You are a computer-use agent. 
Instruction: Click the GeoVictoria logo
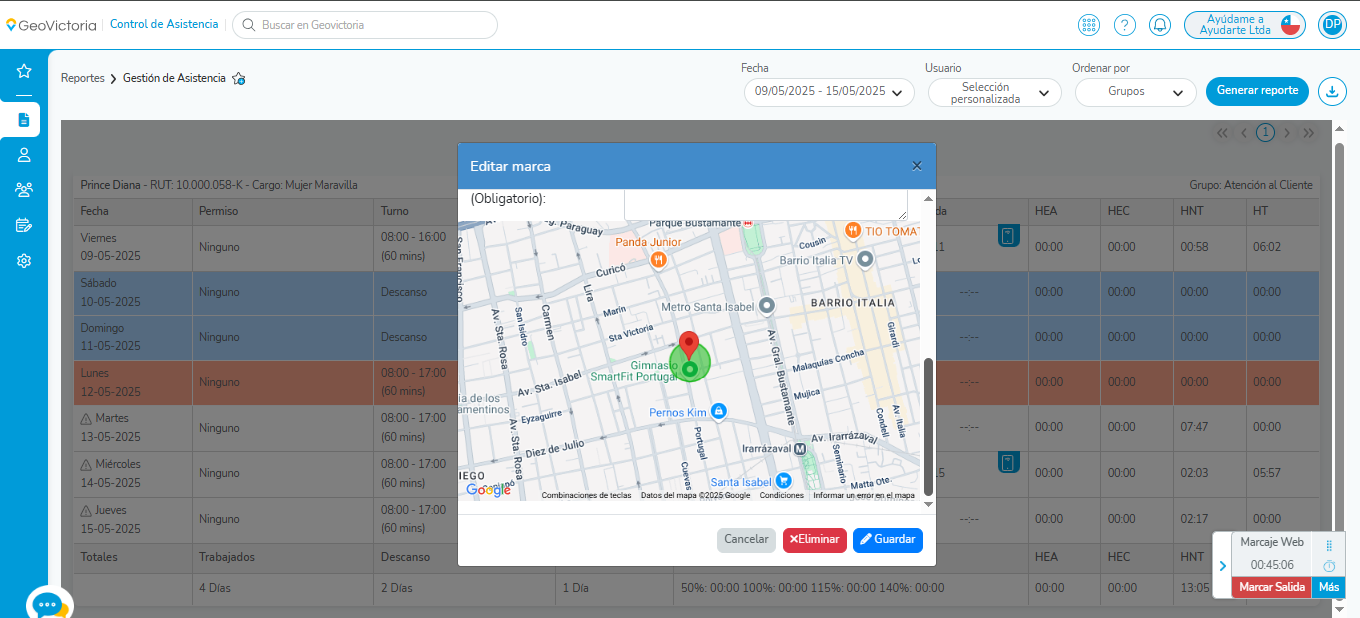click(50, 25)
